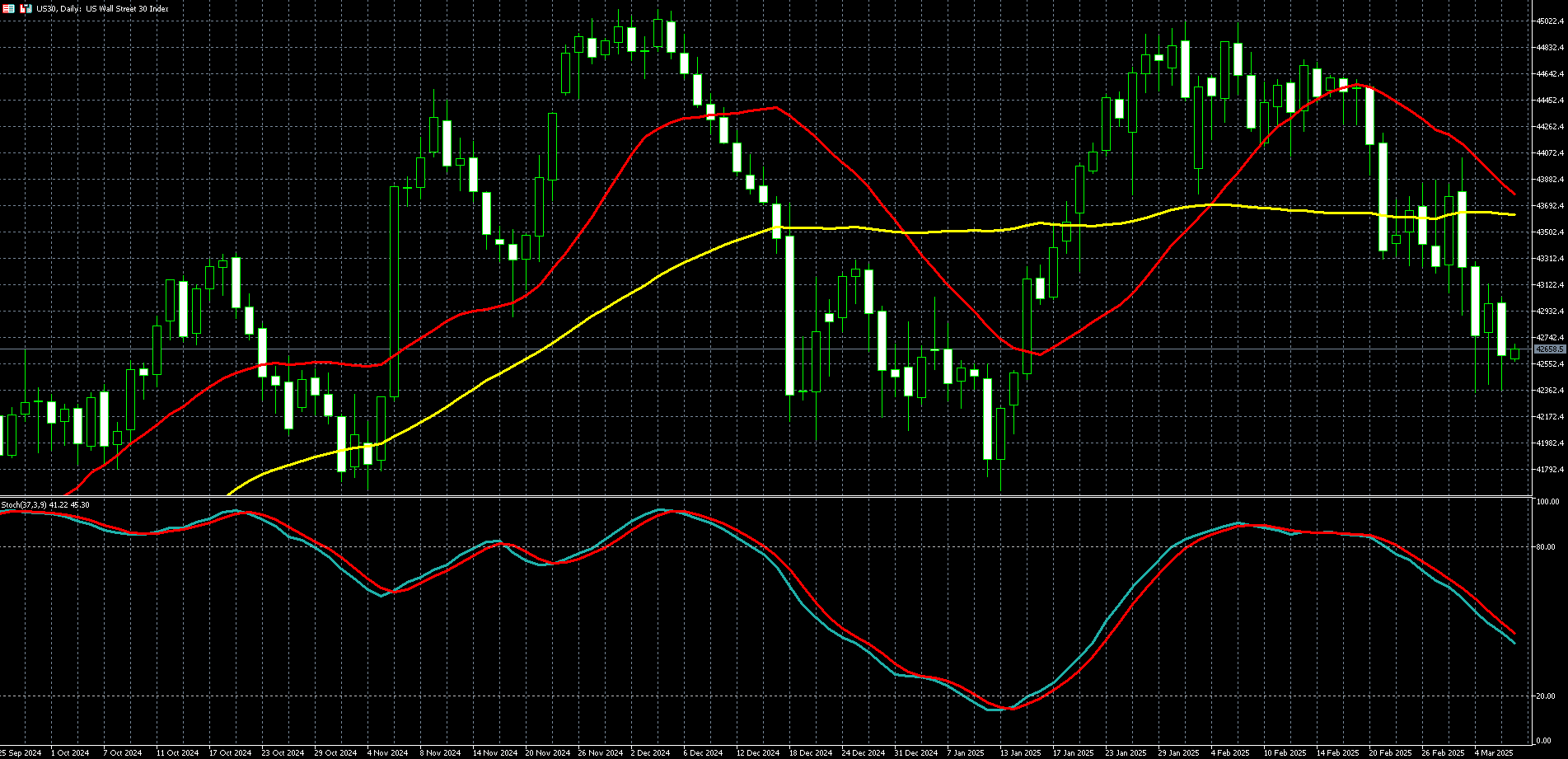This screenshot has height=759, width=1568.
Task: Click the stochastic 0.00 scale label
Action: 1545,741
